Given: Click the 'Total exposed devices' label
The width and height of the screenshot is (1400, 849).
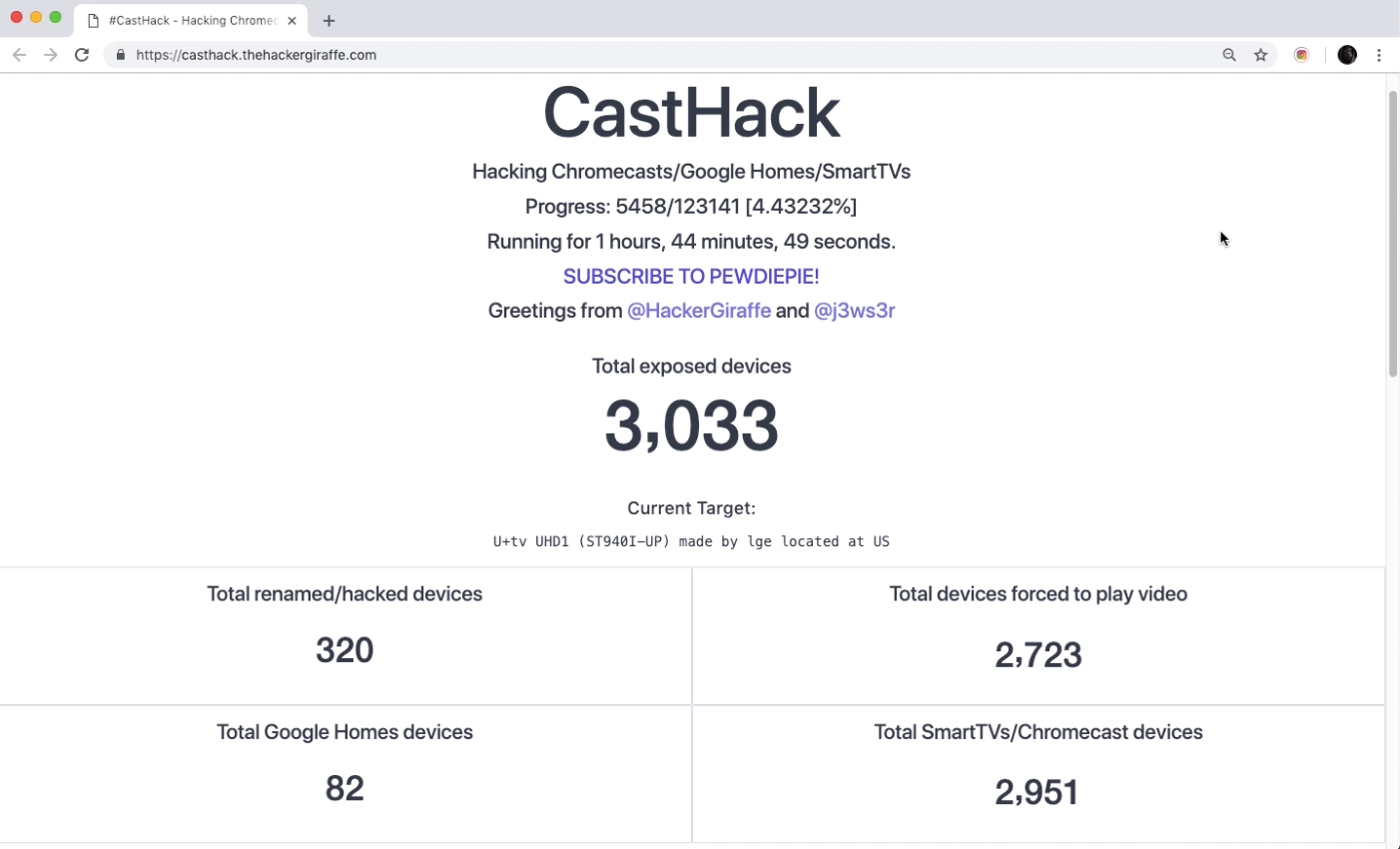Looking at the screenshot, I should pos(691,367).
